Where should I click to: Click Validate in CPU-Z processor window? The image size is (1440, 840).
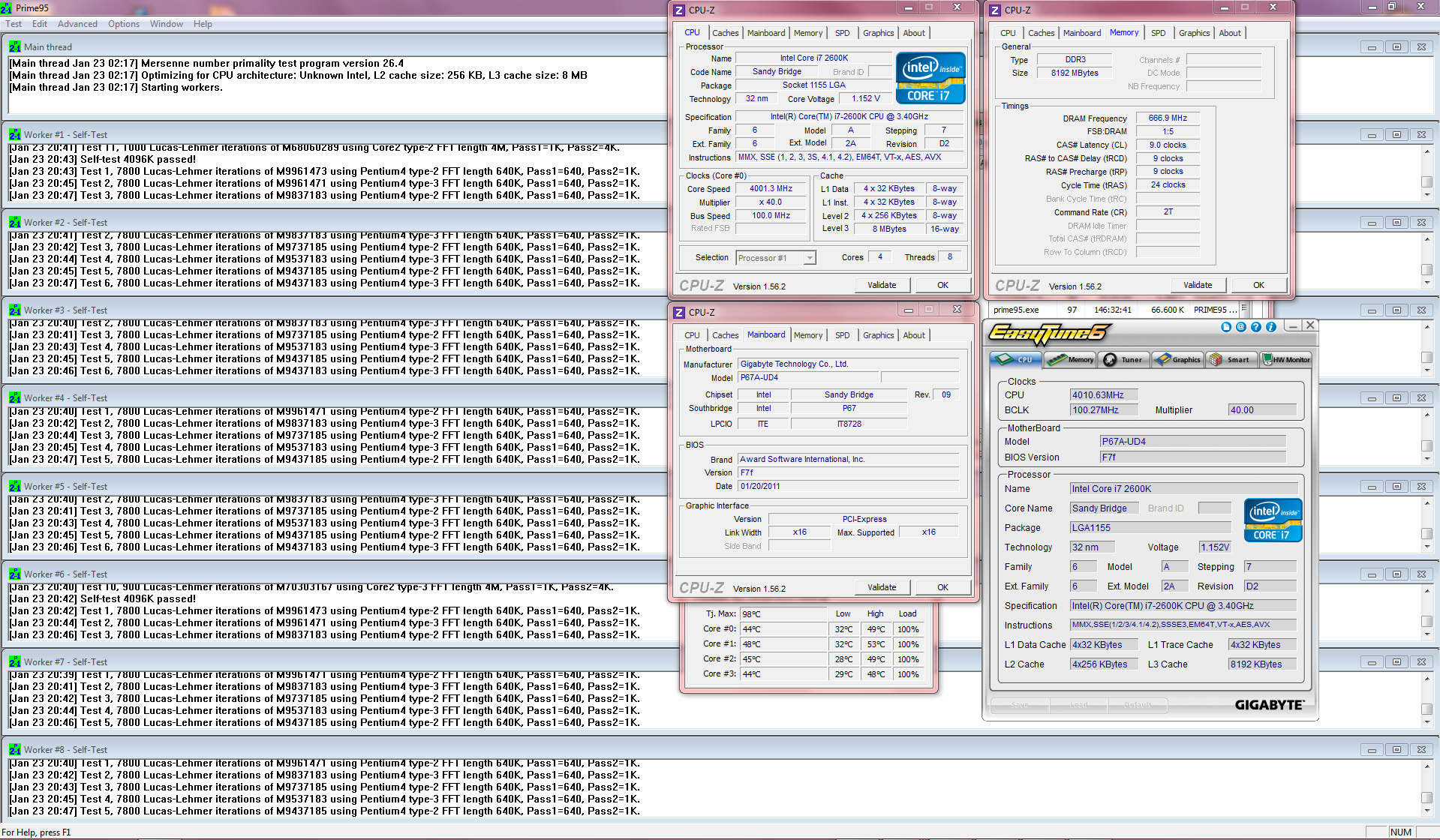pyautogui.click(x=882, y=285)
